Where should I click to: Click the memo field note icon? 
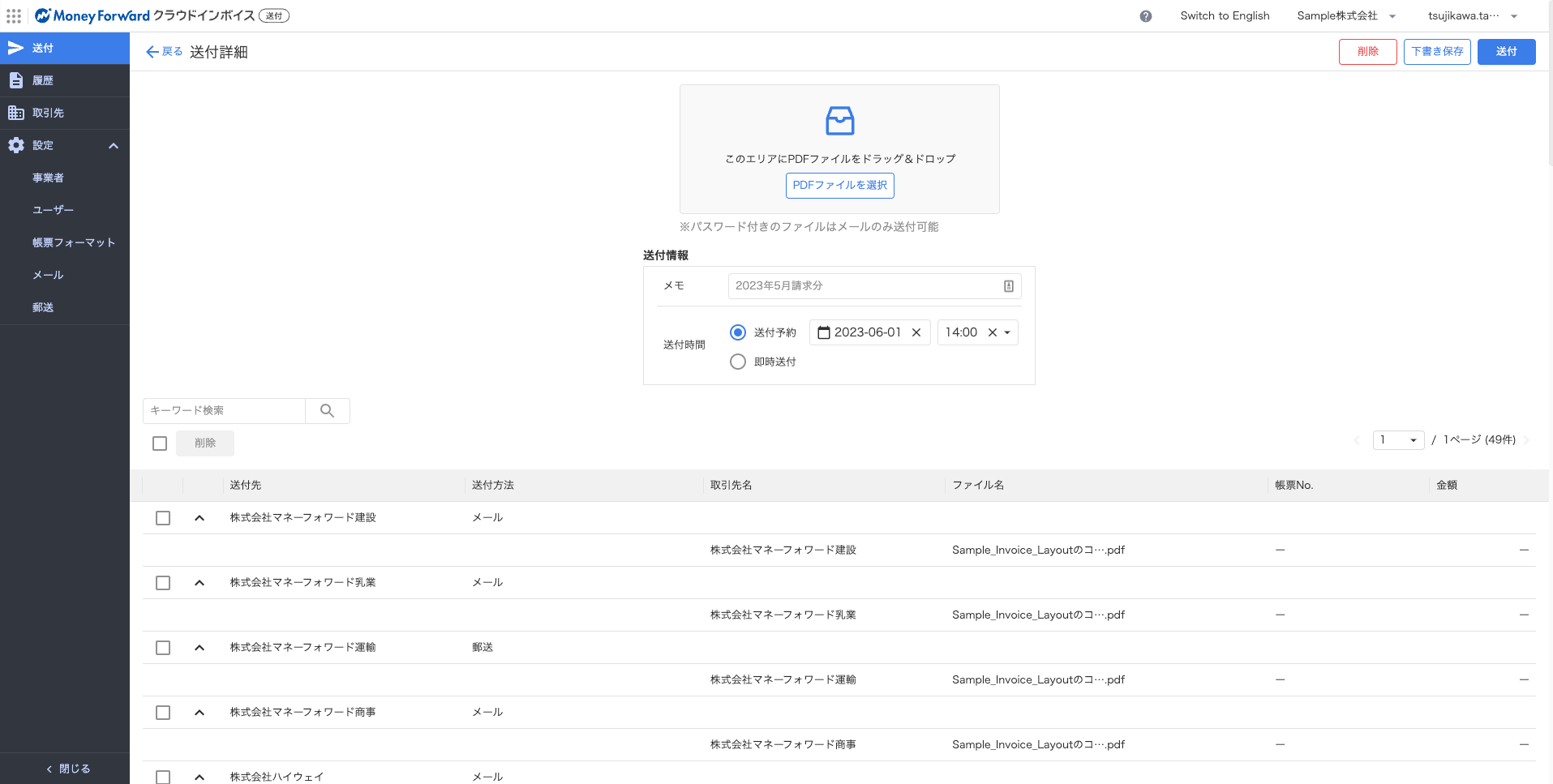click(1008, 286)
